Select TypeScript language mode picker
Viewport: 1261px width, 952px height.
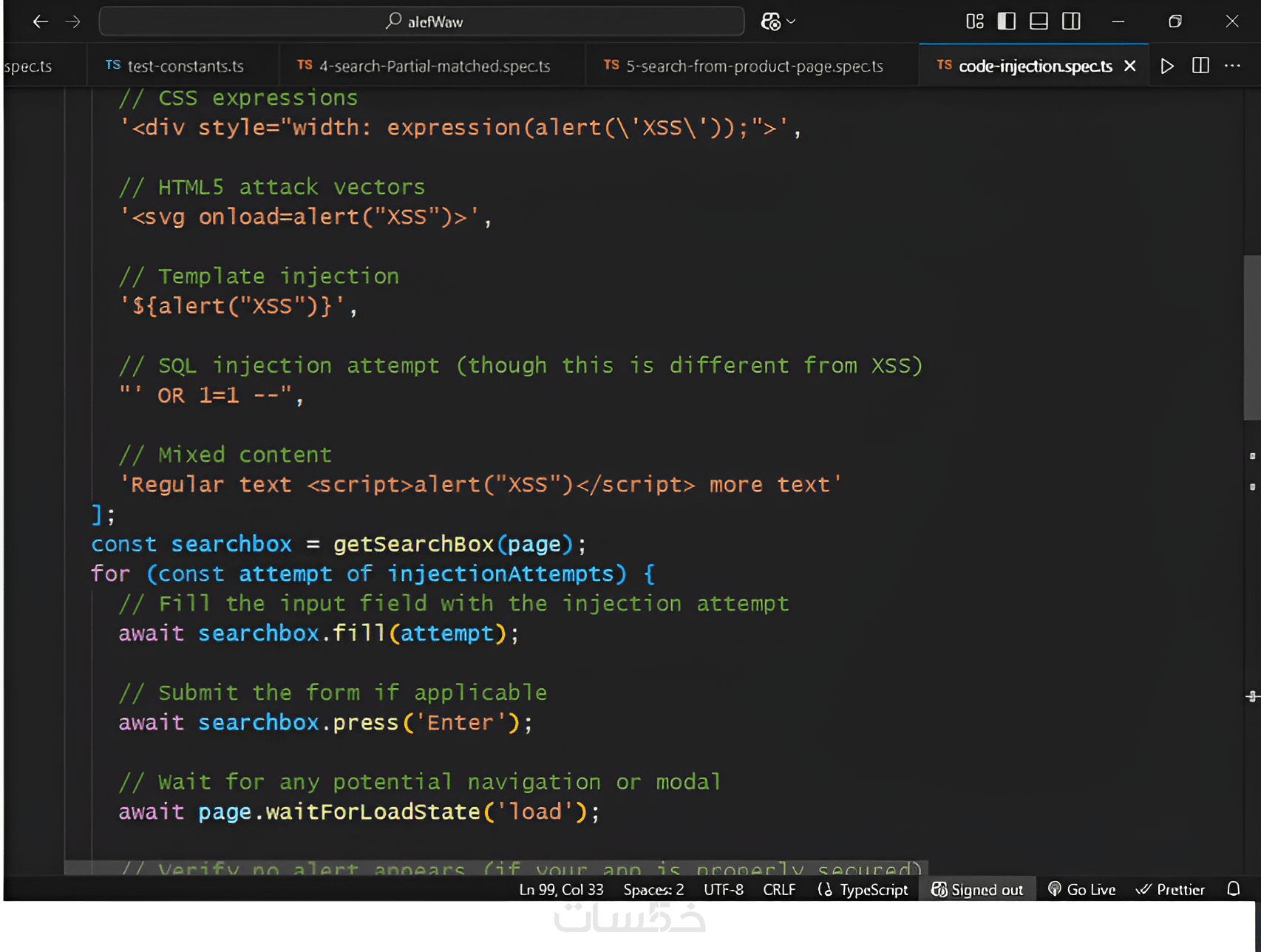coord(863,889)
